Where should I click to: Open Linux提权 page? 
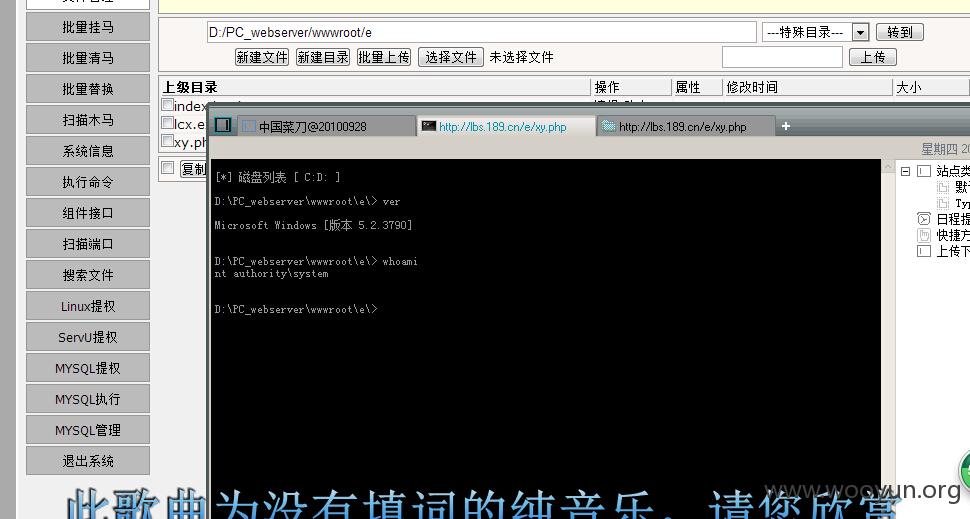pyautogui.click(x=88, y=306)
